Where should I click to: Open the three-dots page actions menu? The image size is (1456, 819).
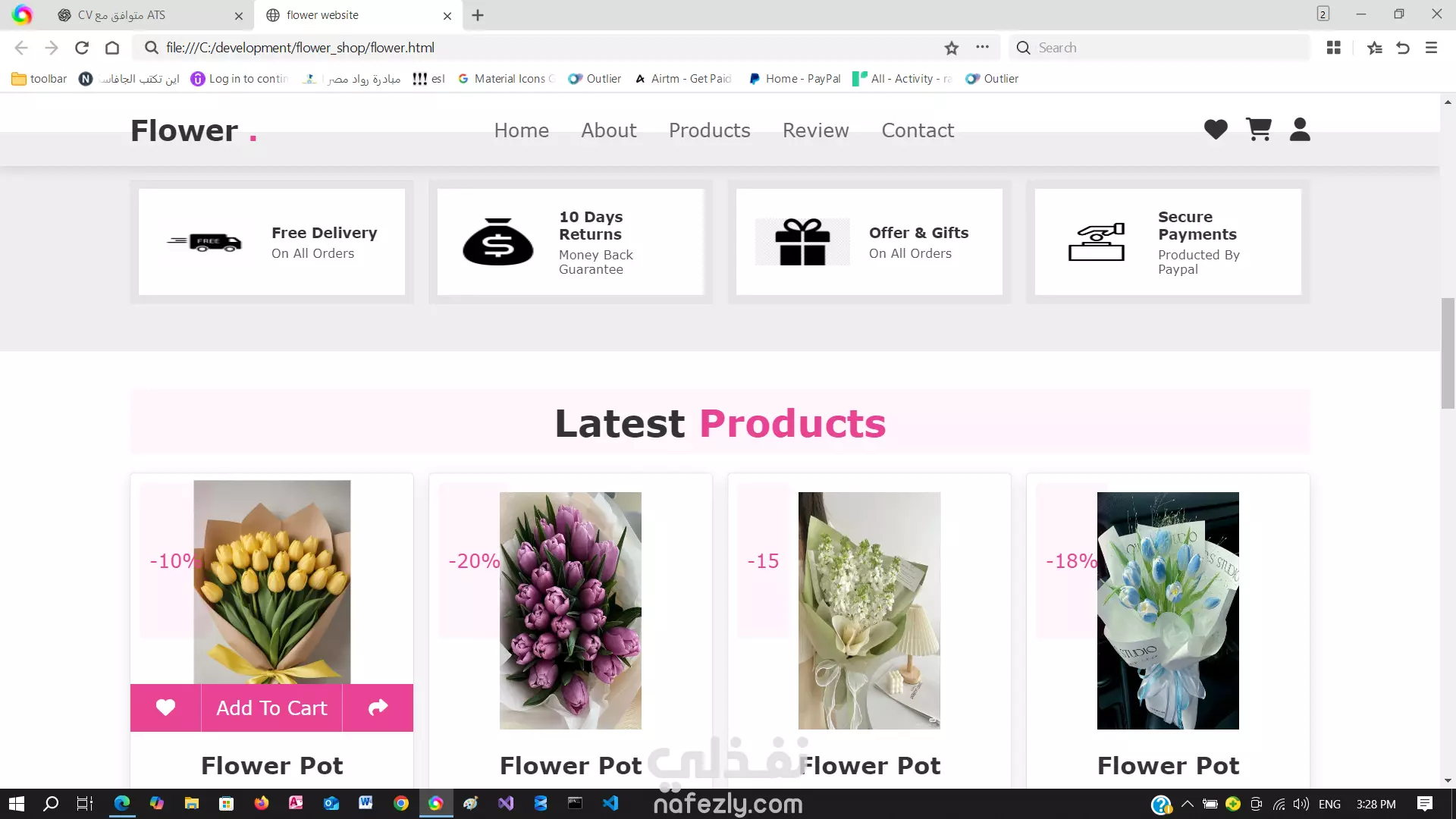pos(983,48)
